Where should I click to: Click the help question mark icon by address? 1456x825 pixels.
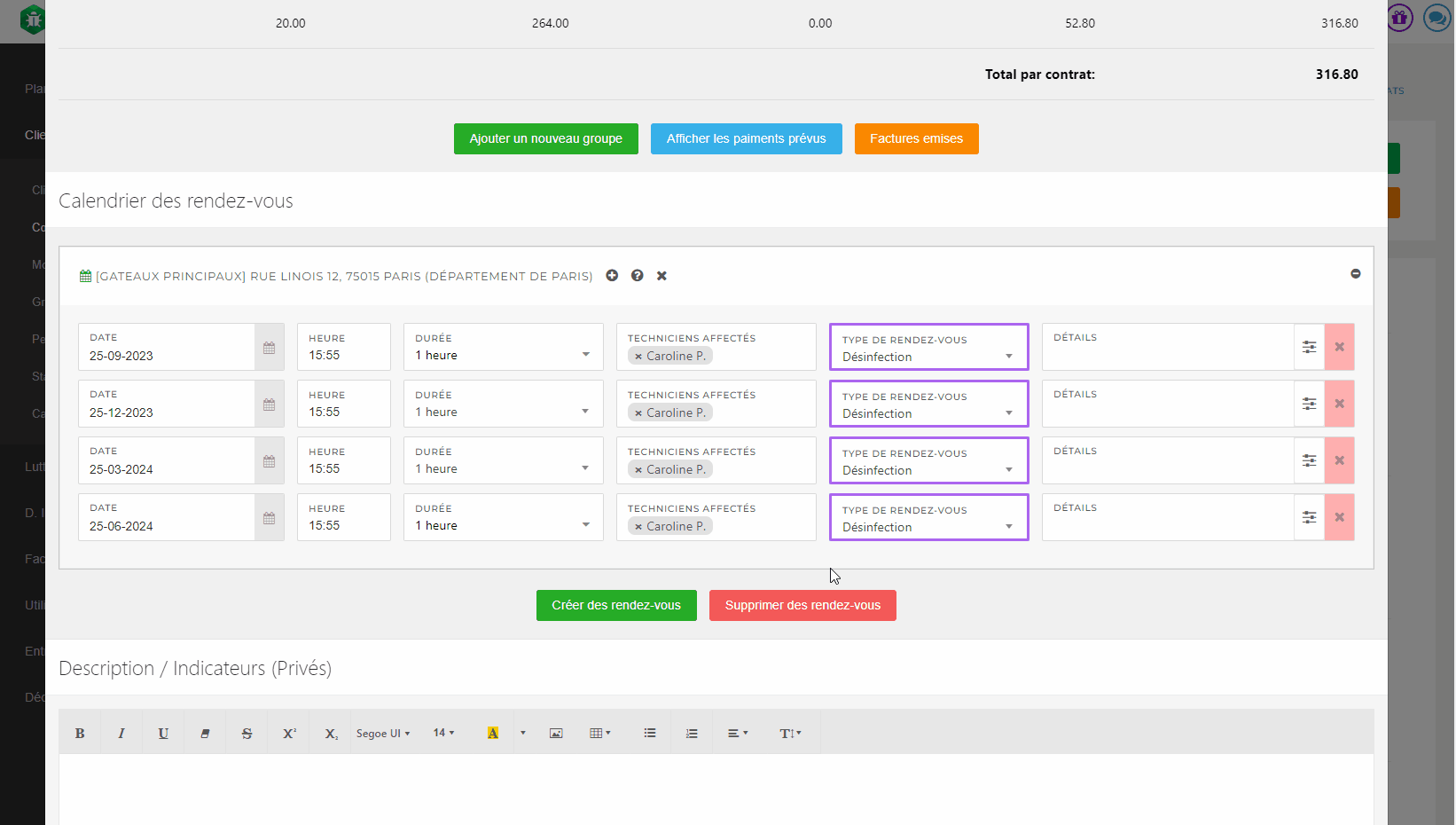click(637, 276)
